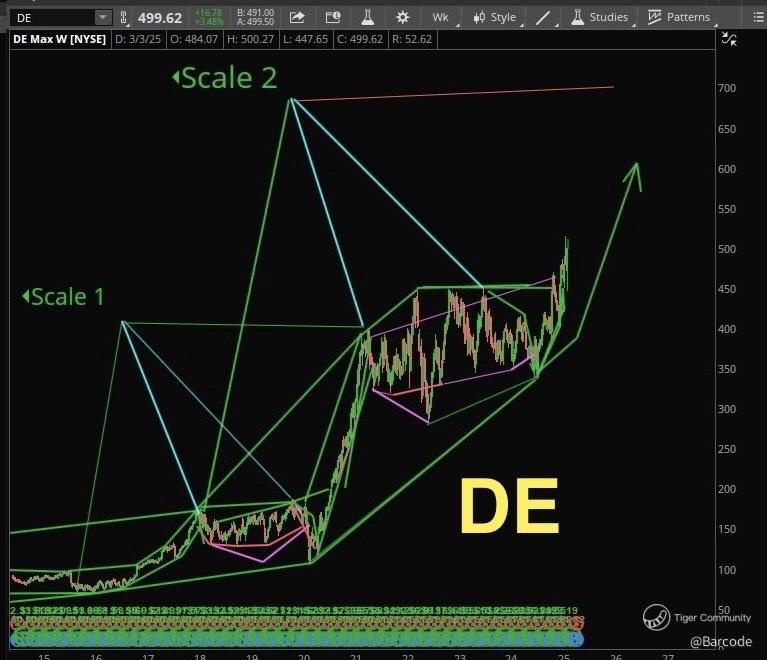Screen dimensions: 767x660
Task: Open chart settings gear icon
Action: pos(402,18)
